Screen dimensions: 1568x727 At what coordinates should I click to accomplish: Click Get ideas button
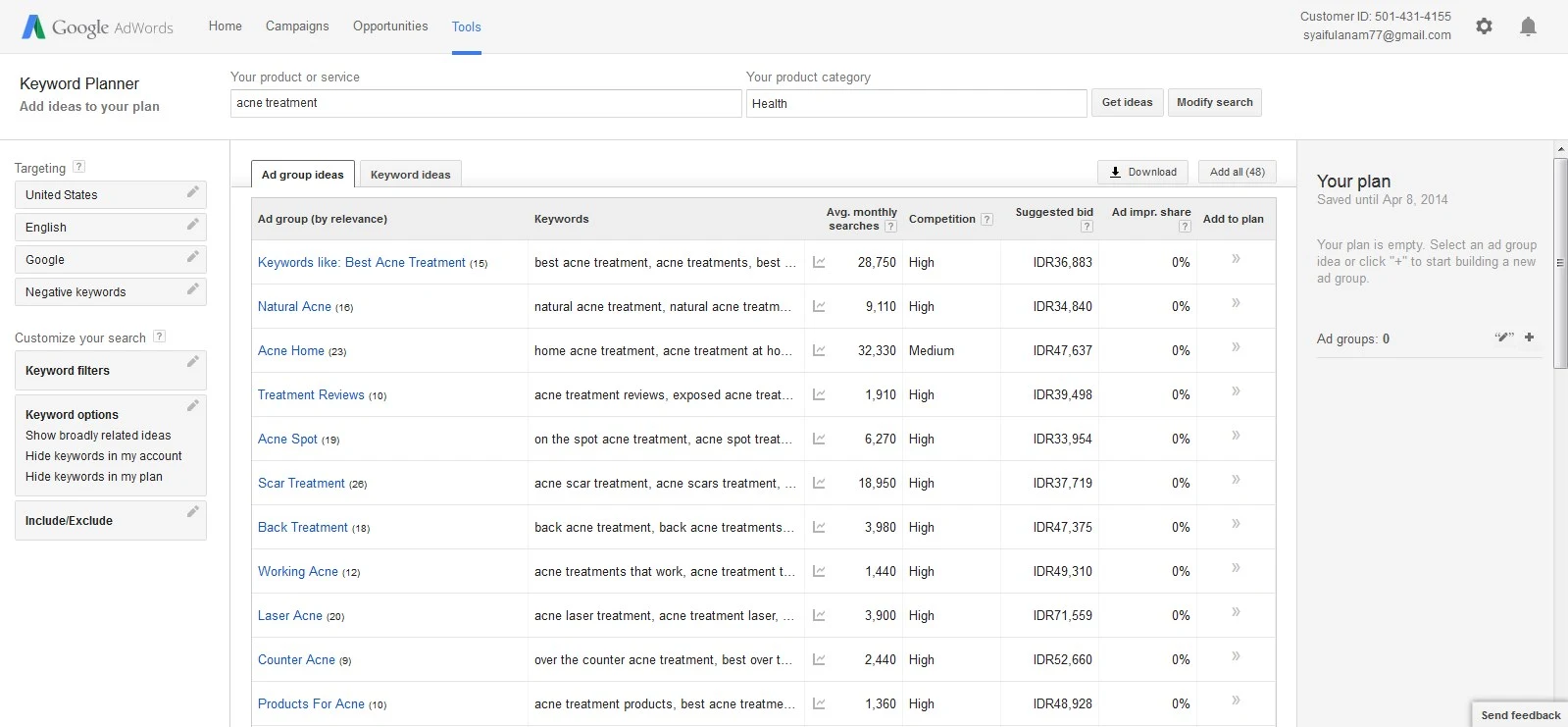point(1128,102)
